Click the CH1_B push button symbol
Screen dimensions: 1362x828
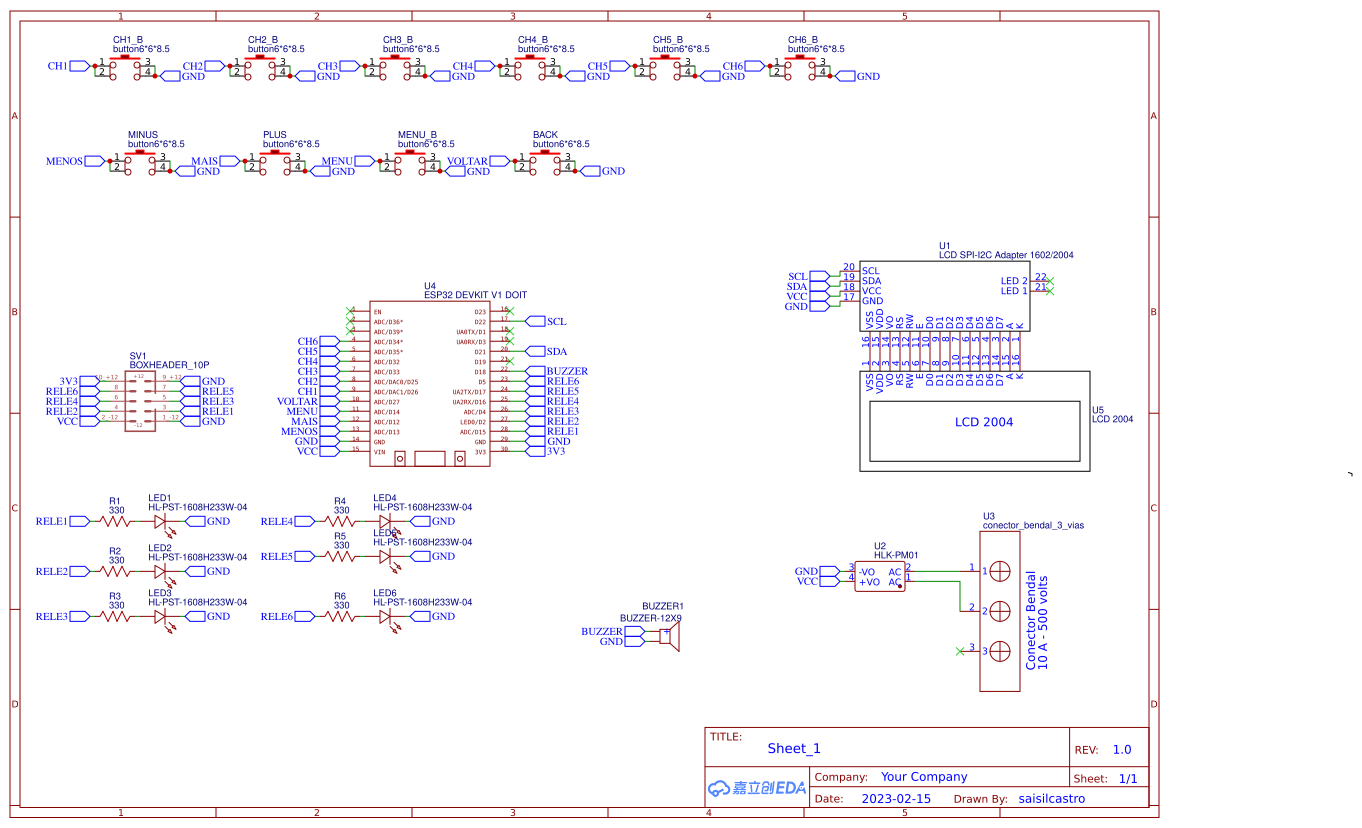pos(127,65)
